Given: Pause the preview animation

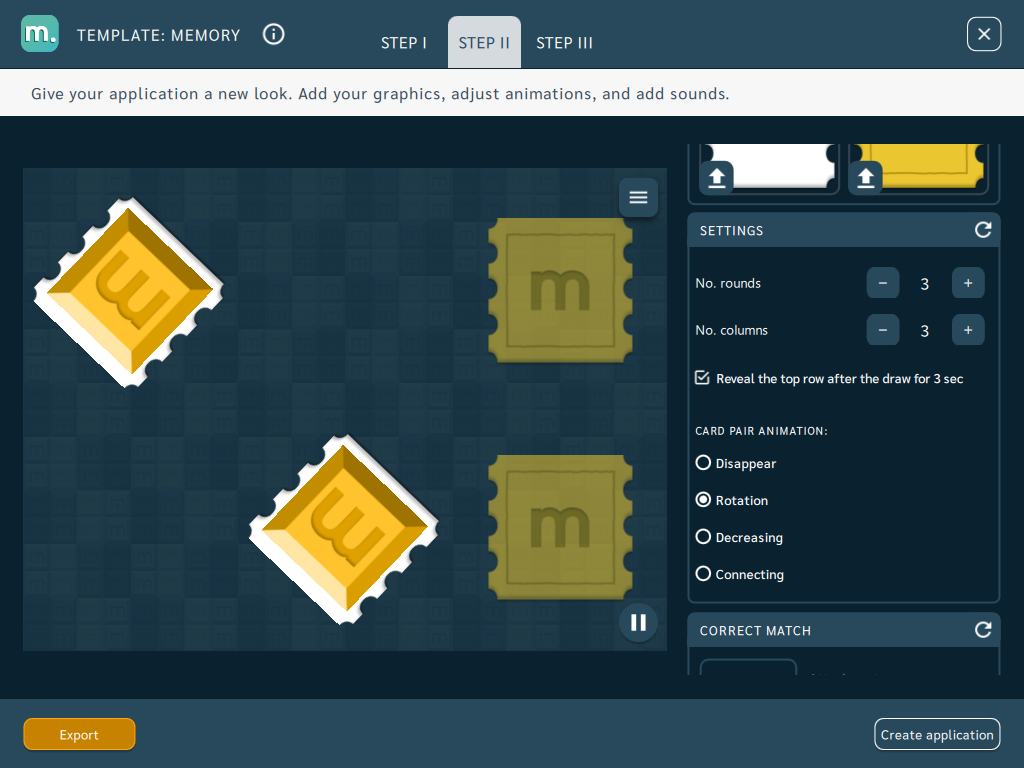Looking at the screenshot, I should click(638, 622).
